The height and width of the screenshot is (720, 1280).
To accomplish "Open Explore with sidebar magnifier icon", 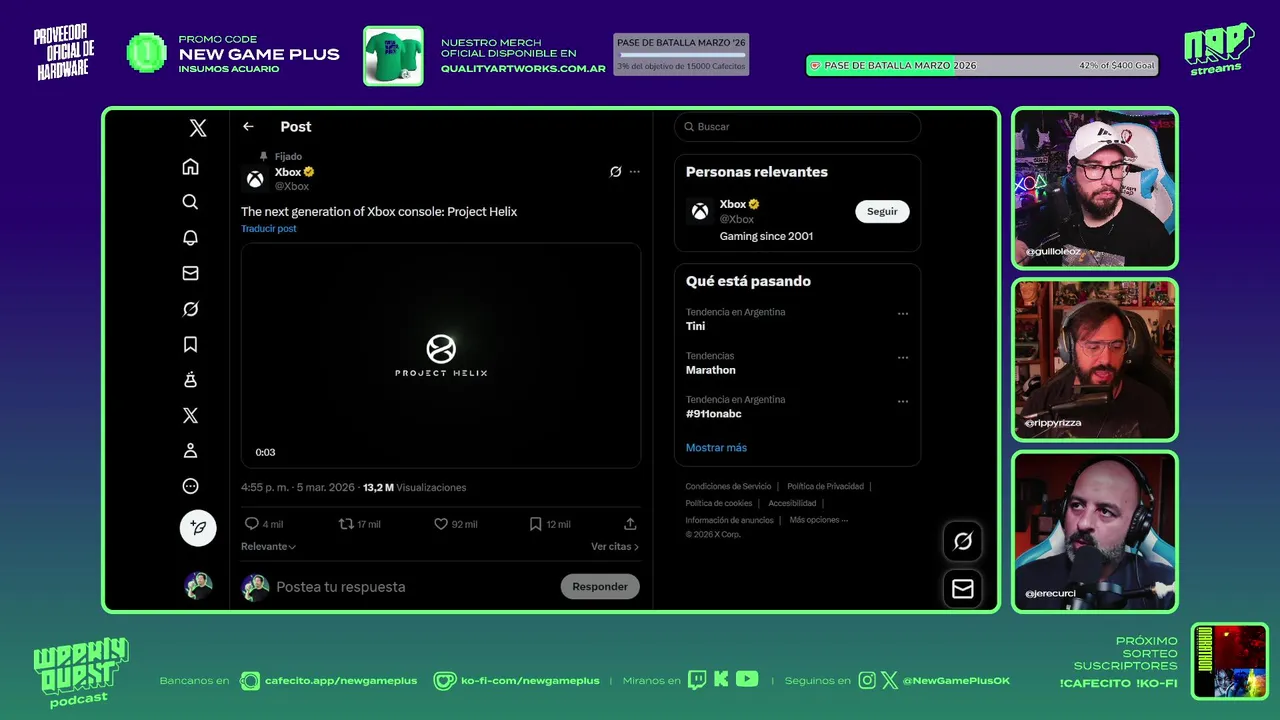I will (190, 202).
